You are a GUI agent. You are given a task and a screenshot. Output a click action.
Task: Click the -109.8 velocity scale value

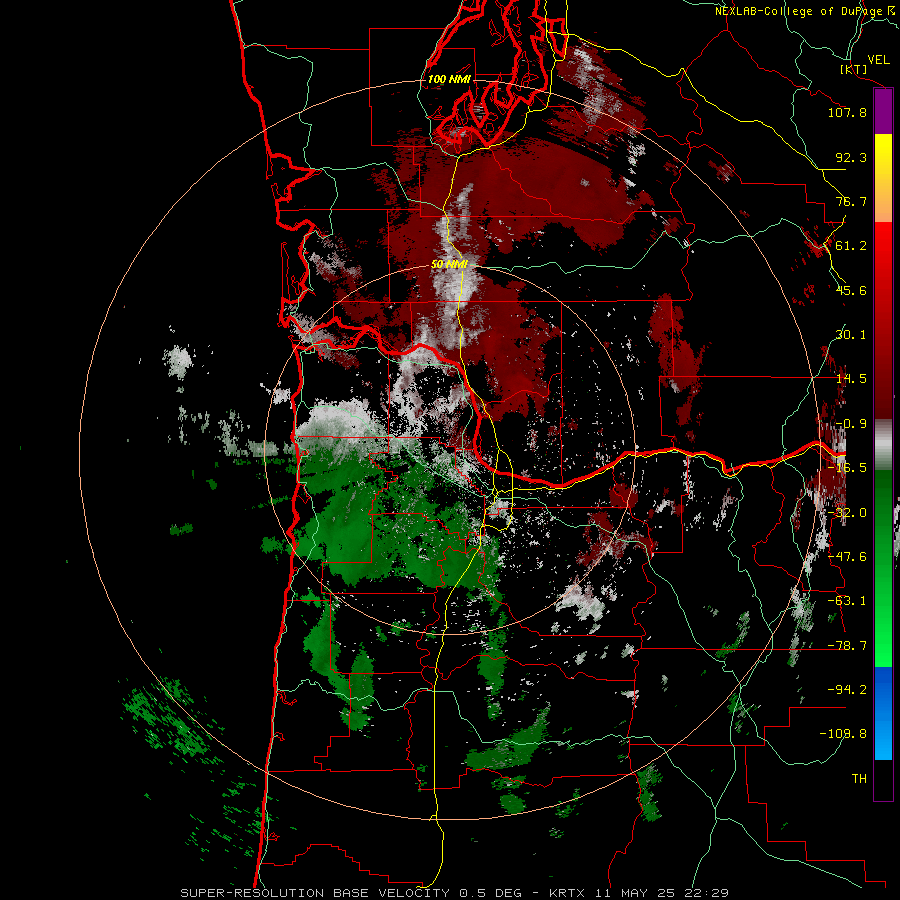pos(843,734)
